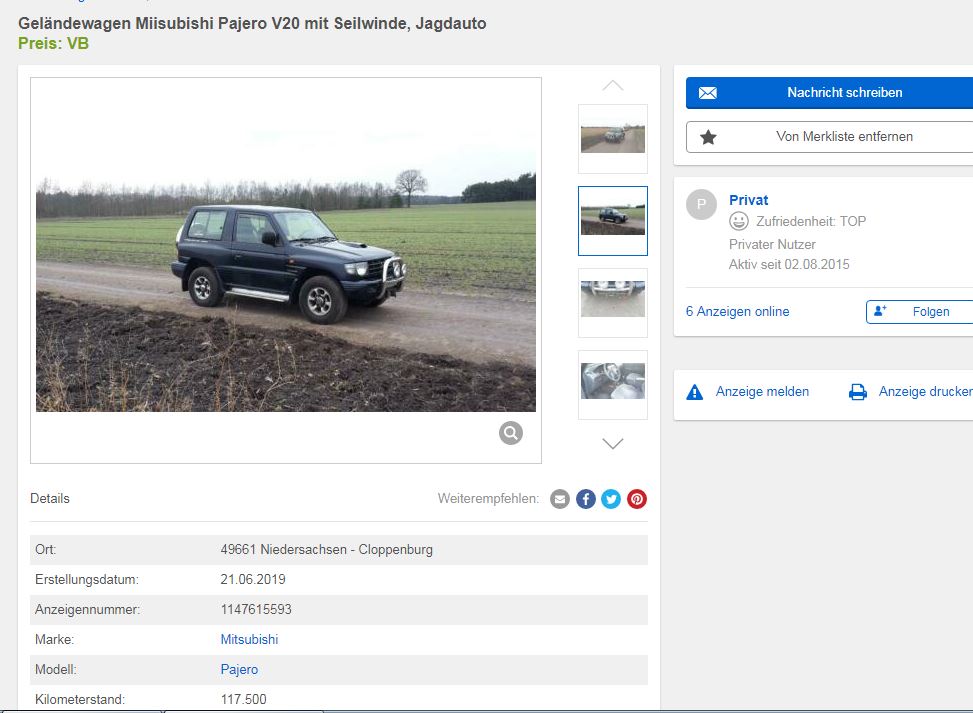
Task: Select the fourth thumbnail showing car interior
Action: [613, 384]
